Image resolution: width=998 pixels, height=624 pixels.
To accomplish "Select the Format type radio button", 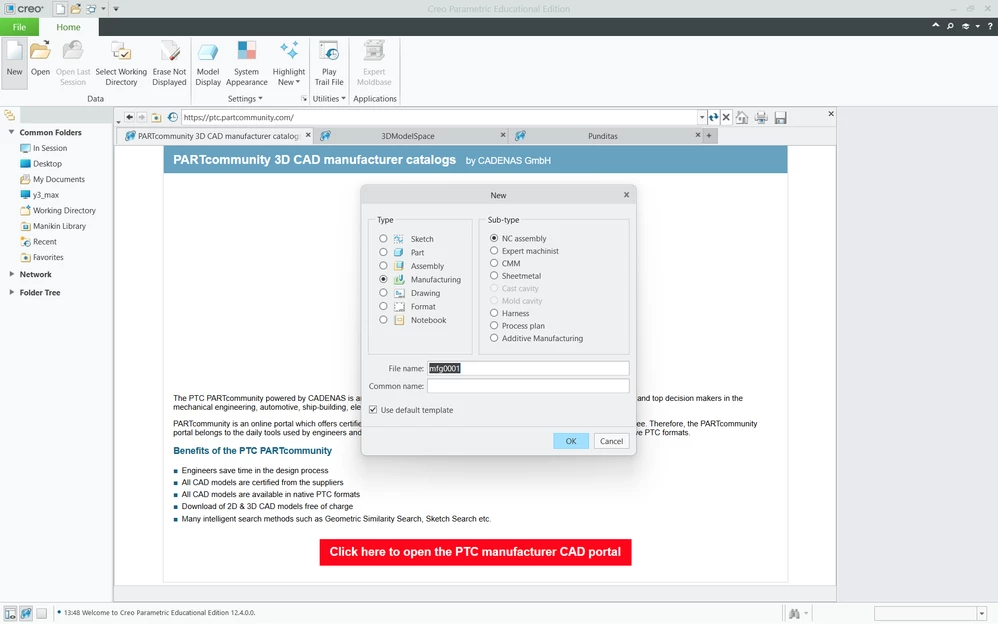I will point(383,306).
